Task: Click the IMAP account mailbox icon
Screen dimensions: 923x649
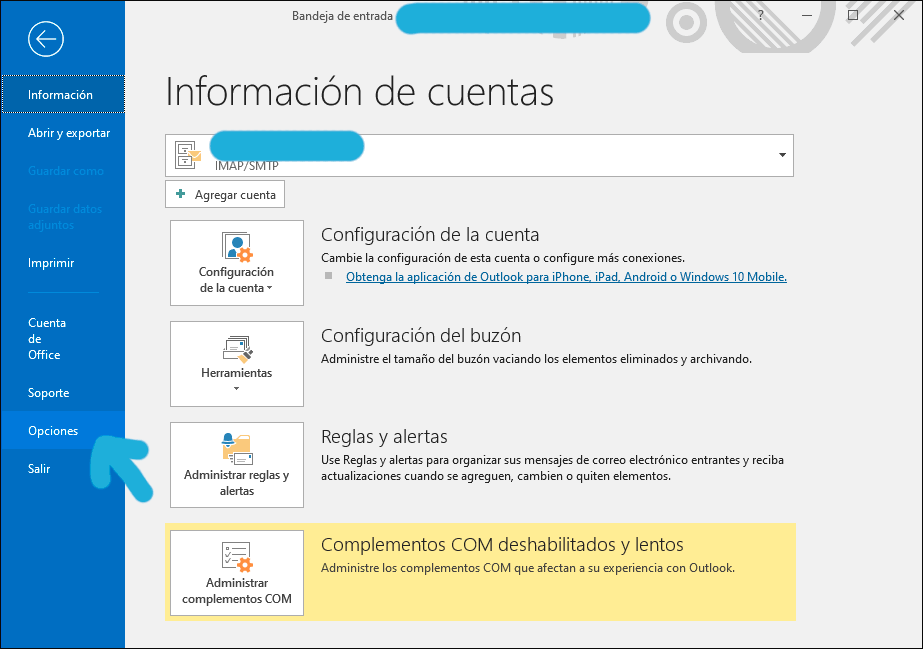Action: 188,155
